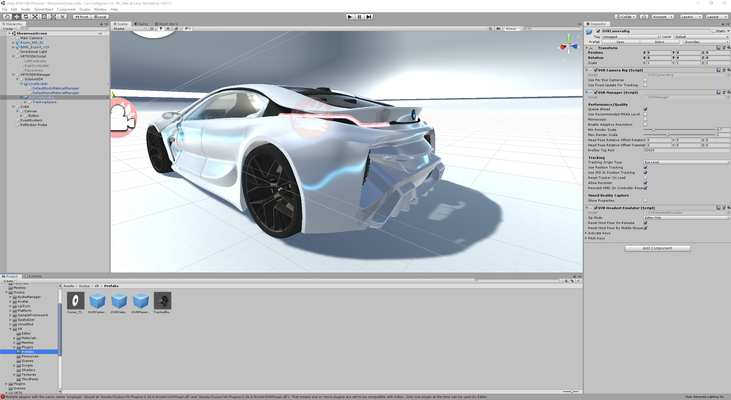
Task: Collapse the VRTKSDKManager hierarchy node
Action: coord(13,75)
